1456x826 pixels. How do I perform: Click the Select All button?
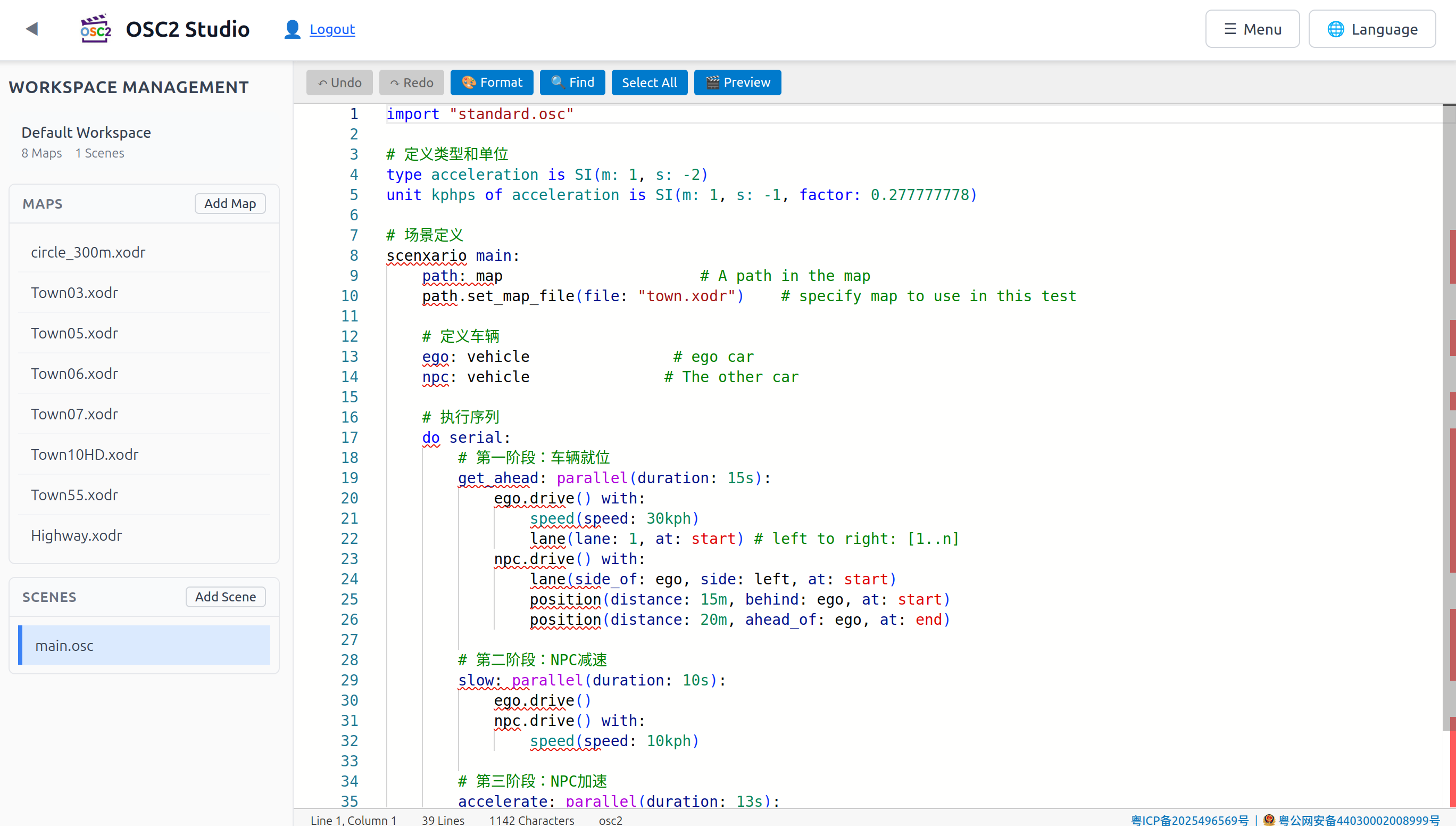tap(649, 82)
